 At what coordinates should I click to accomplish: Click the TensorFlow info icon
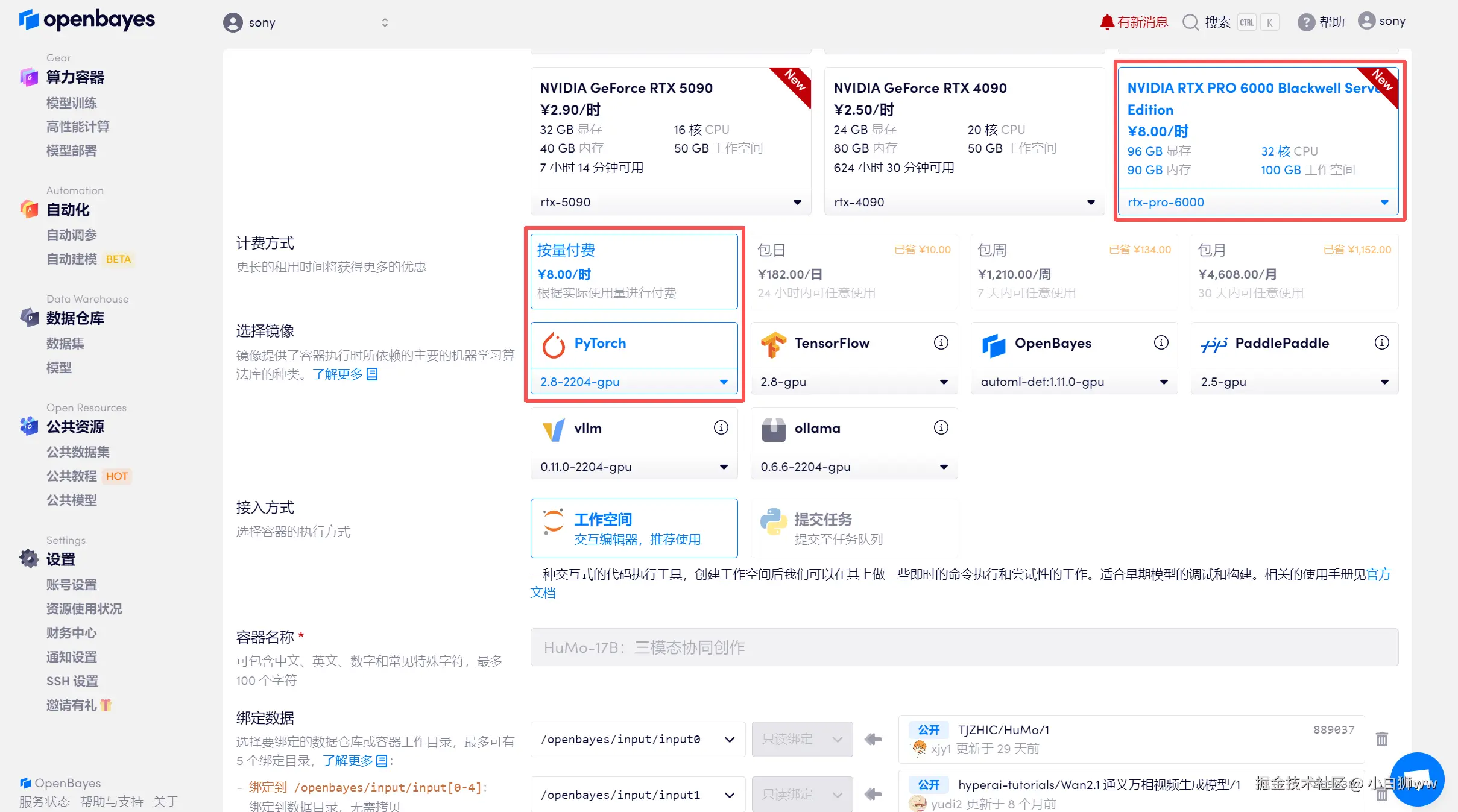[x=941, y=343]
